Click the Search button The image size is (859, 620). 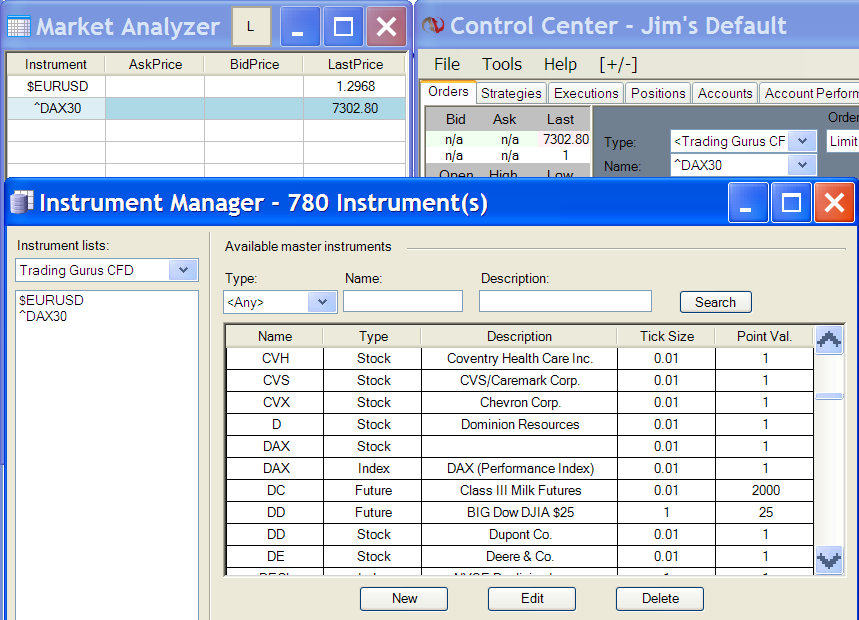(715, 302)
